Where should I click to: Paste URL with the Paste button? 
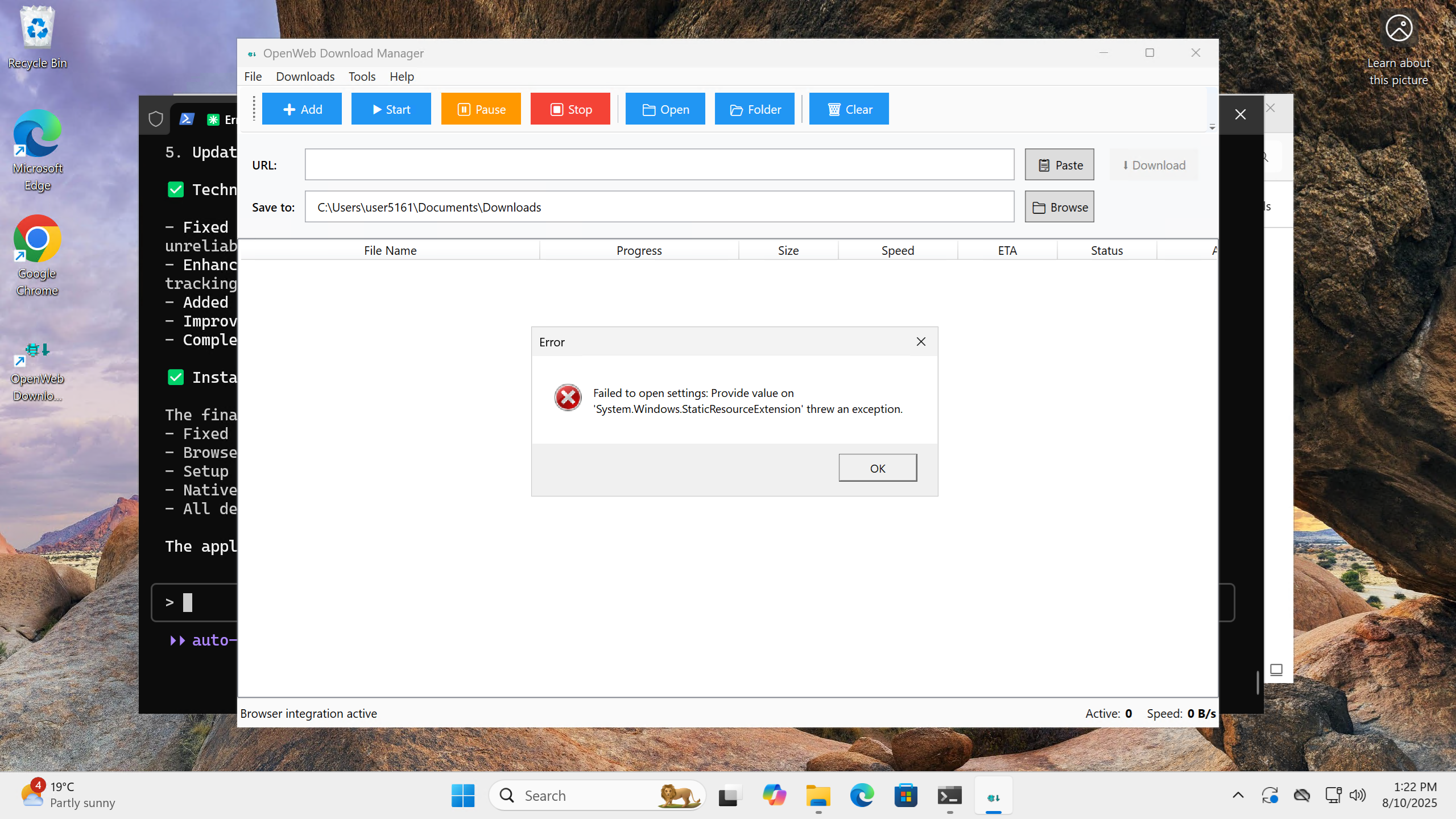pyautogui.click(x=1059, y=165)
